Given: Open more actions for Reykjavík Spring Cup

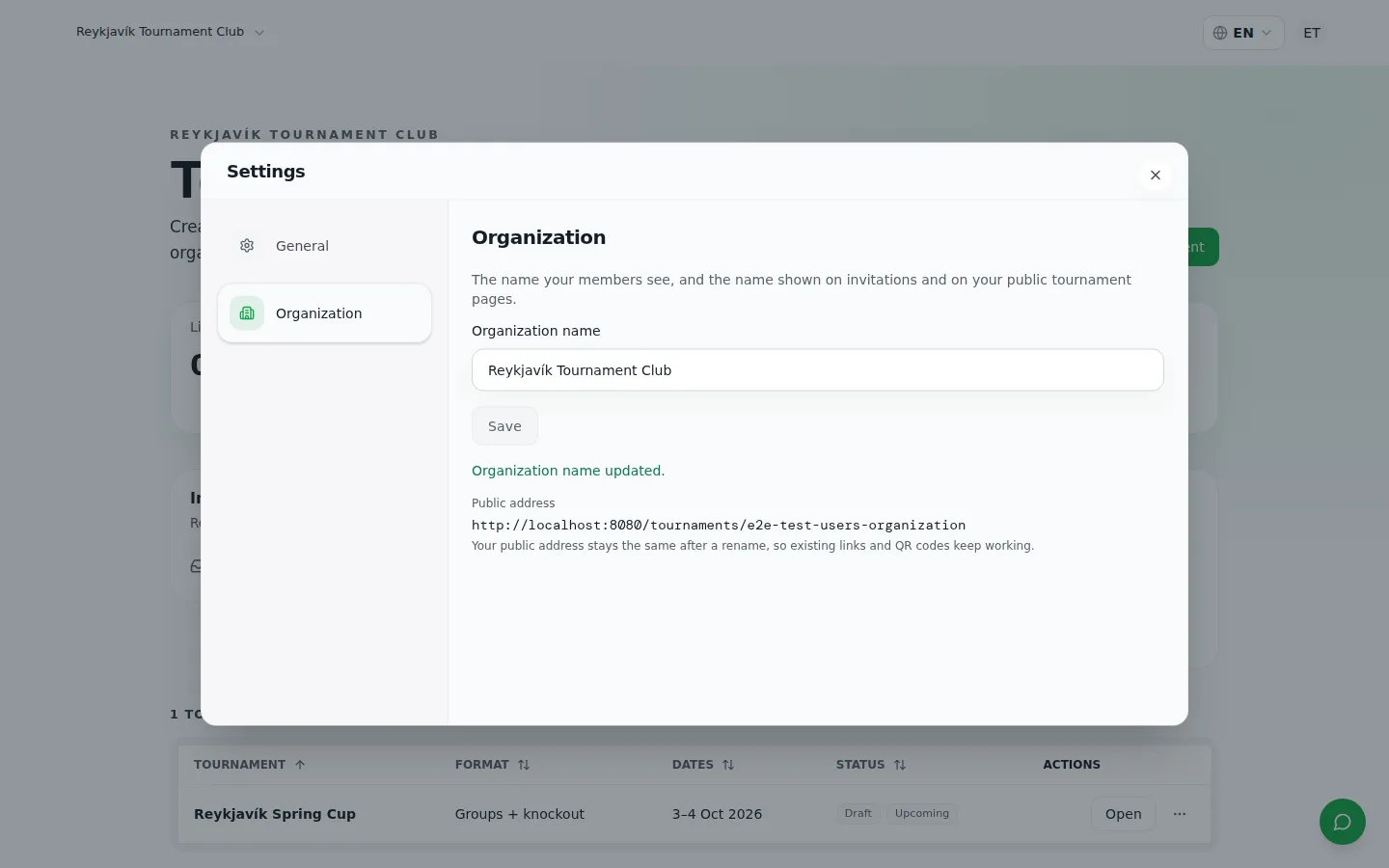Looking at the screenshot, I should click(1180, 814).
